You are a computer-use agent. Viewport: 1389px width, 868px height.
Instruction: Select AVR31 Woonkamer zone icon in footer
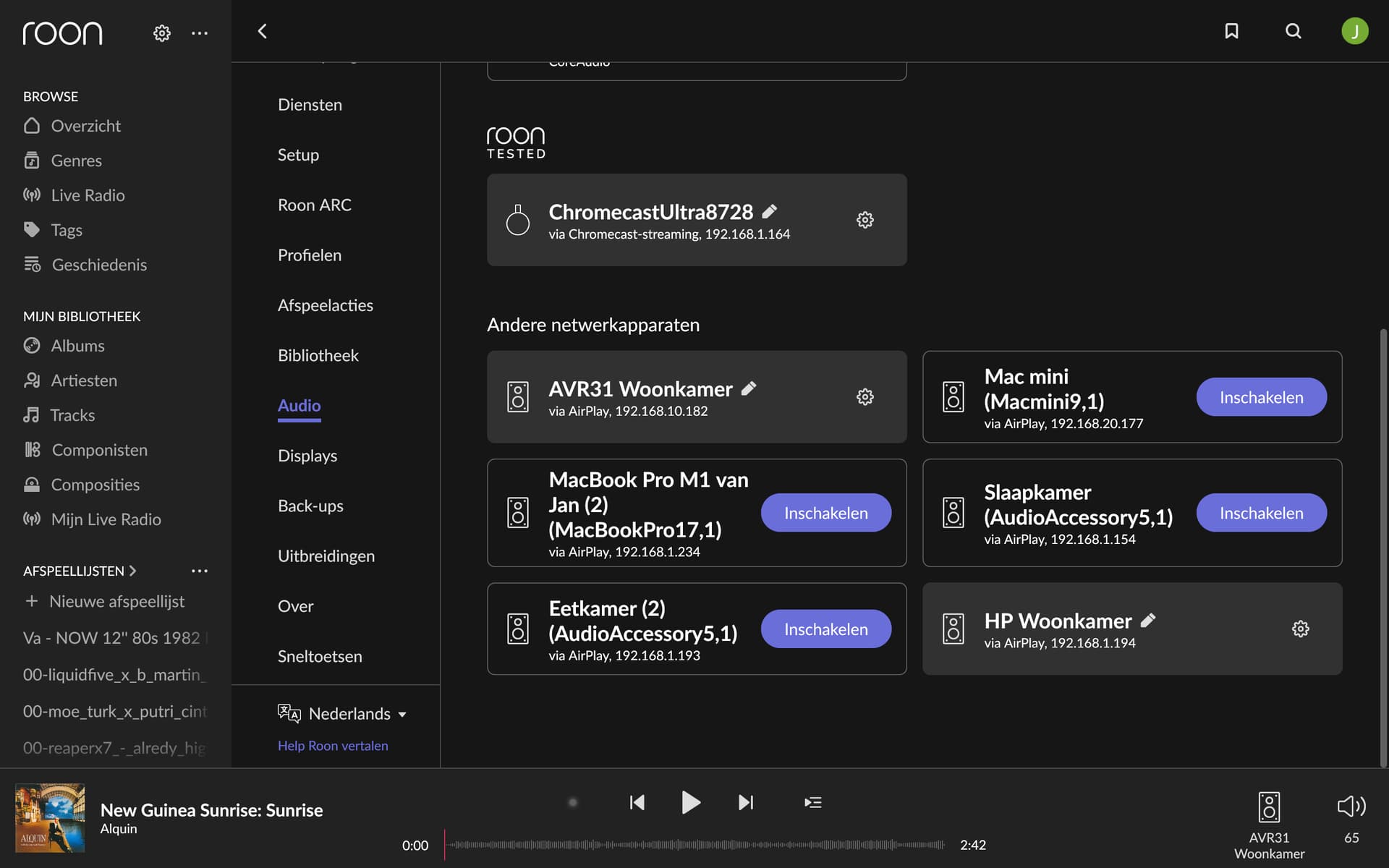click(x=1270, y=807)
